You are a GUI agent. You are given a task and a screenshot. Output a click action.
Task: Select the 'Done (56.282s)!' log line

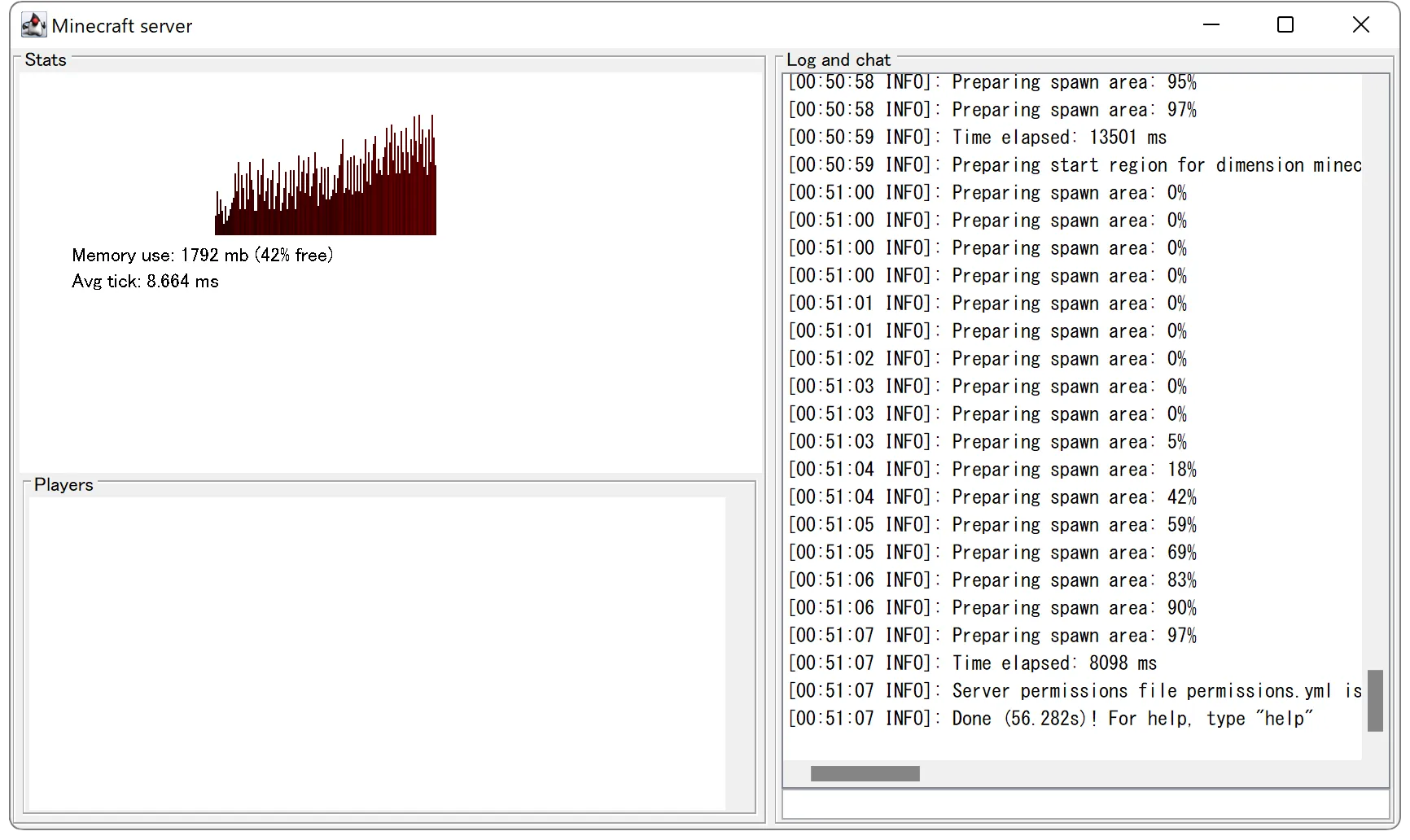click(1050, 718)
